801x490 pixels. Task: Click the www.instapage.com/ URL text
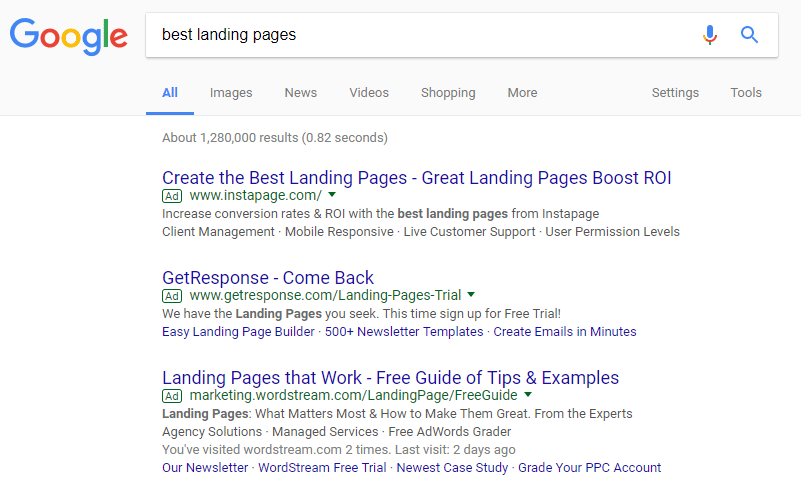pyautogui.click(x=255, y=195)
